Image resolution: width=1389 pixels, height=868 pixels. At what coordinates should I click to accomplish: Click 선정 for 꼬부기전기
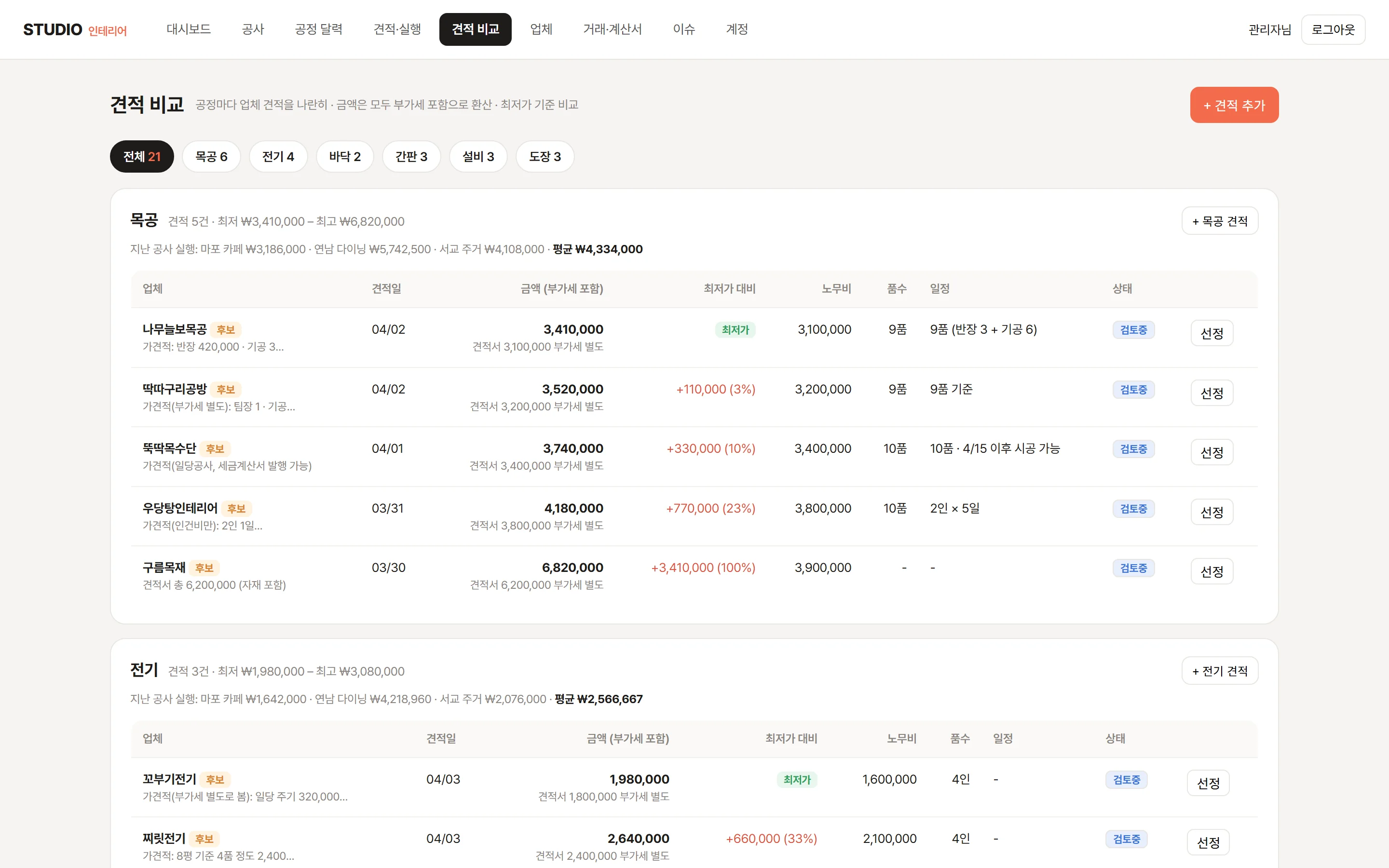1208,783
